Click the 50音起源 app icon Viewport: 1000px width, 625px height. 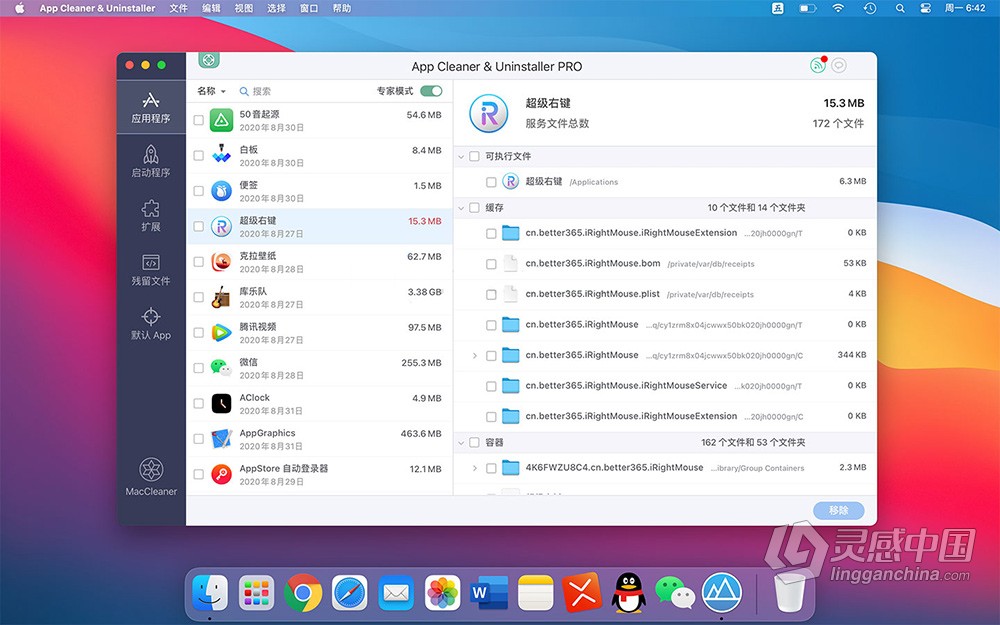(x=221, y=120)
